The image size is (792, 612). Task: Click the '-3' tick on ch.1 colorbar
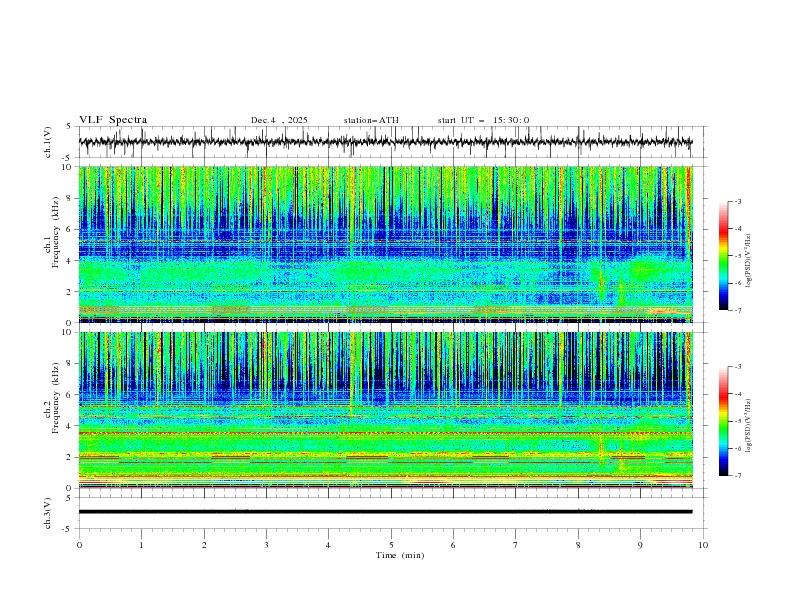[737, 201]
